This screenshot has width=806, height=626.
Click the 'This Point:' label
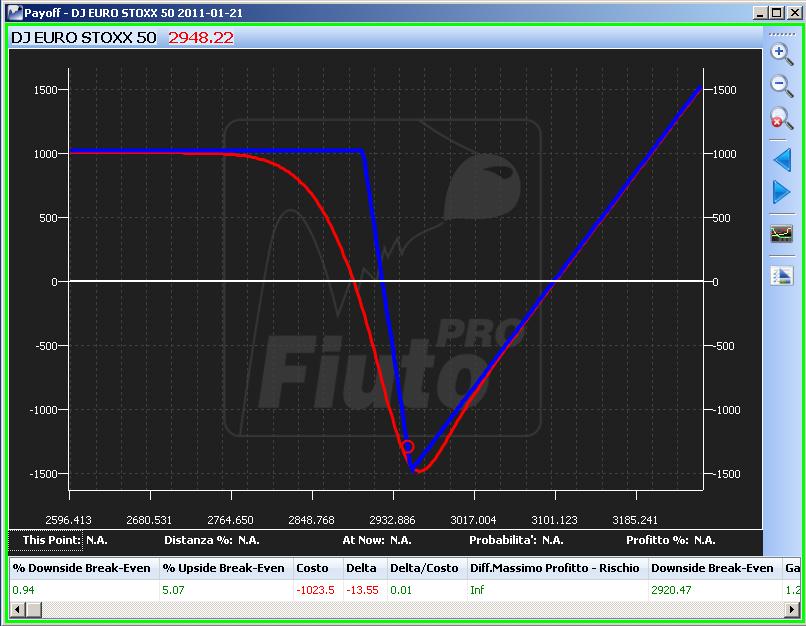click(x=51, y=540)
